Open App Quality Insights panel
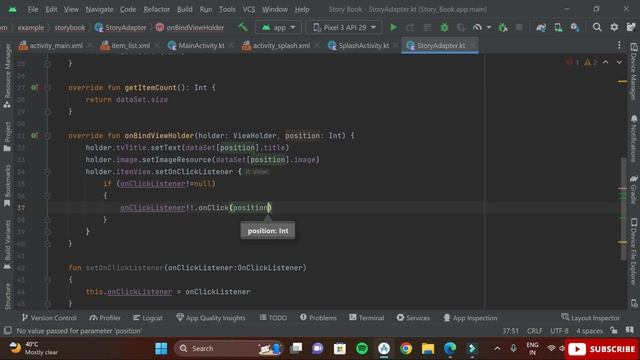This screenshot has width=640, height=360. coord(211,318)
